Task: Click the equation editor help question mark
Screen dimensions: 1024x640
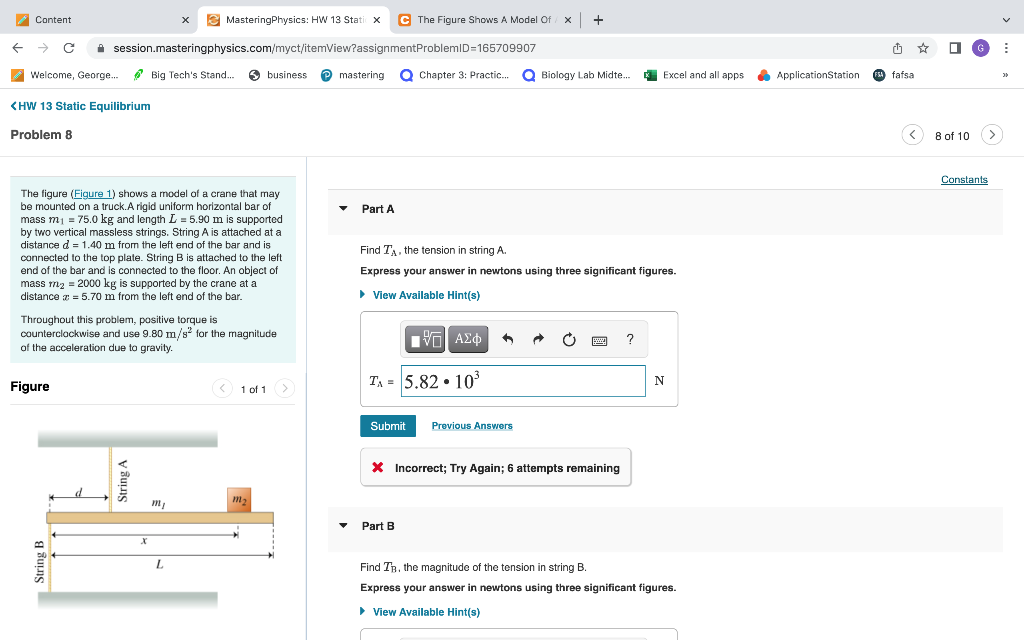Action: click(x=629, y=340)
